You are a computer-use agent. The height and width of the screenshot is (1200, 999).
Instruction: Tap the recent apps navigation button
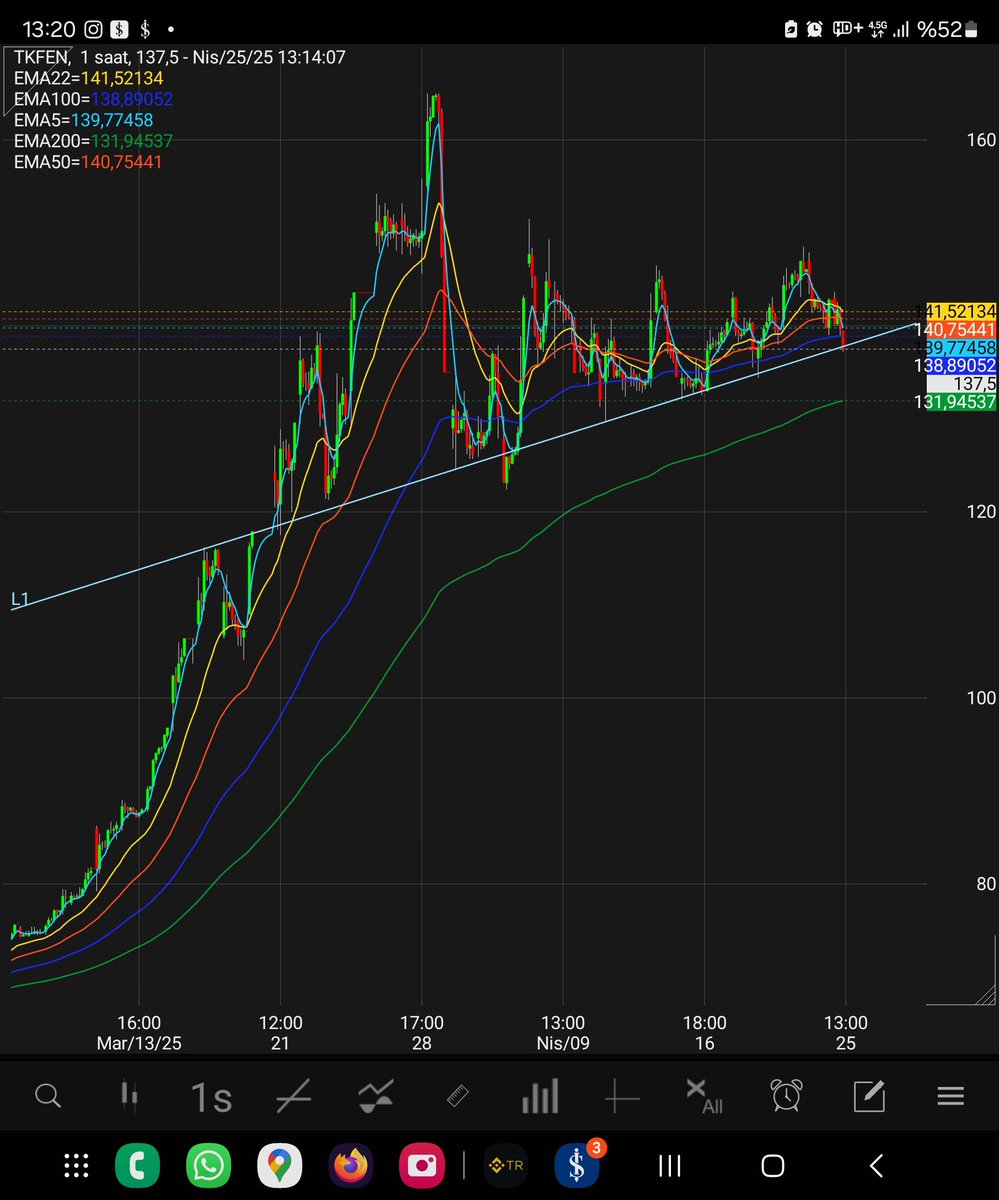pos(669,1165)
